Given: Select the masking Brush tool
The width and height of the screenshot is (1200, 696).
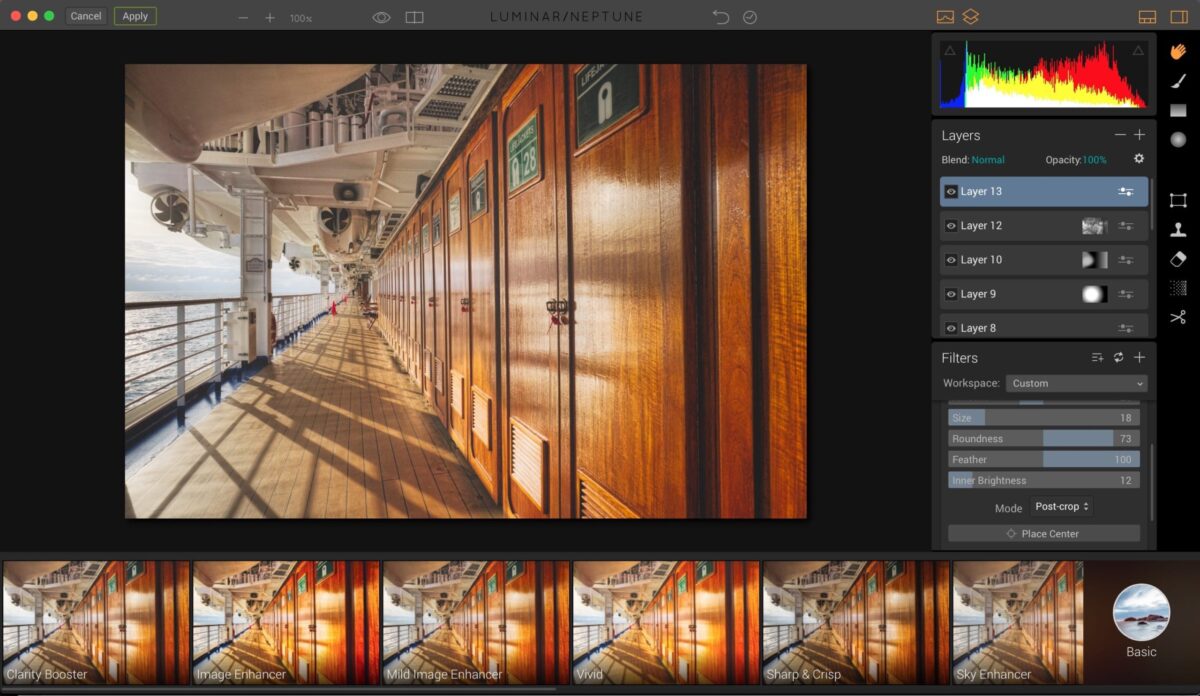Looking at the screenshot, I should [1178, 81].
